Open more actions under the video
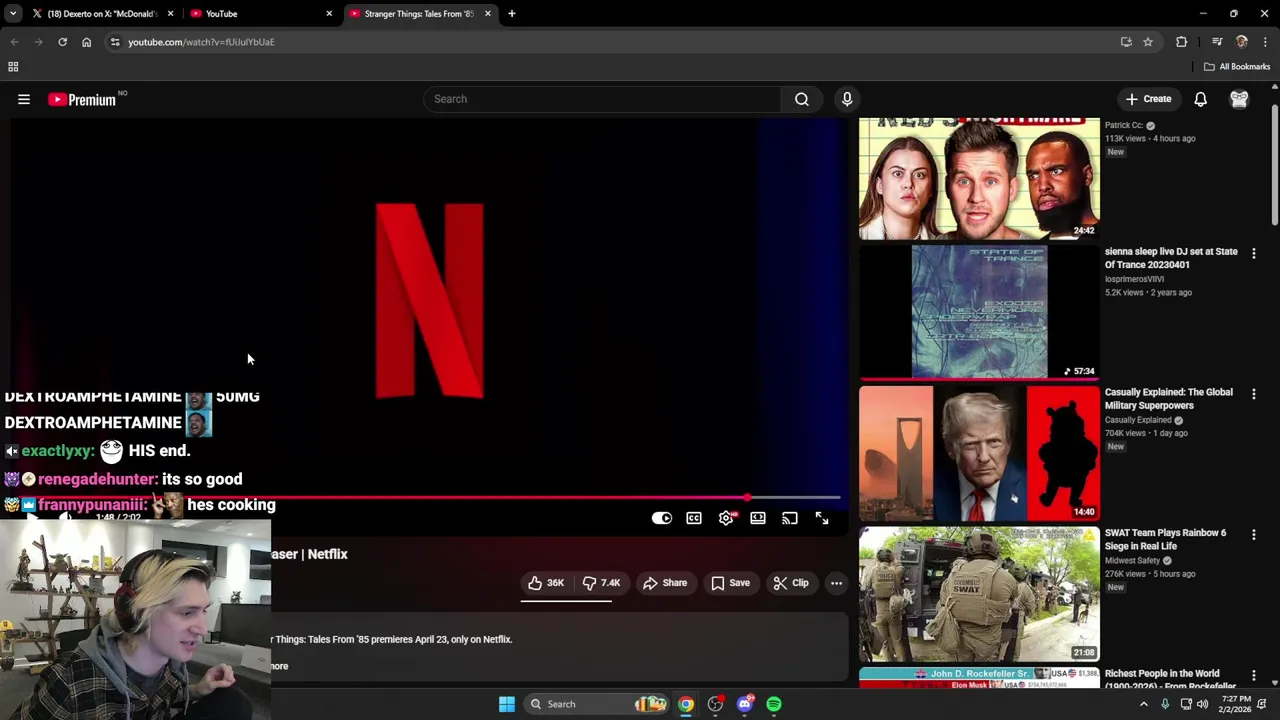This screenshot has height=720, width=1280. click(836, 583)
